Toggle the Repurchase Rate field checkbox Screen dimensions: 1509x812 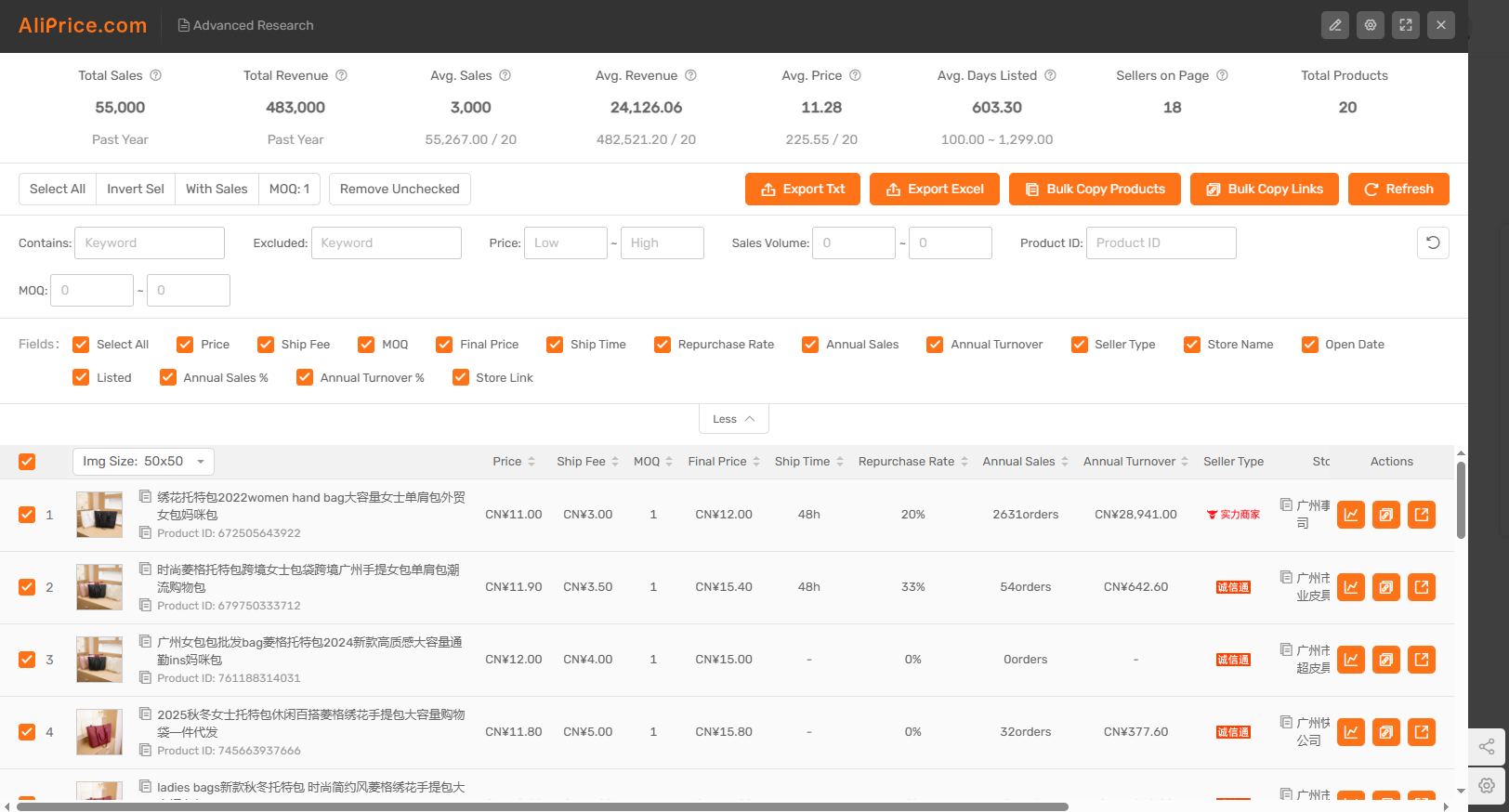pyautogui.click(x=662, y=345)
